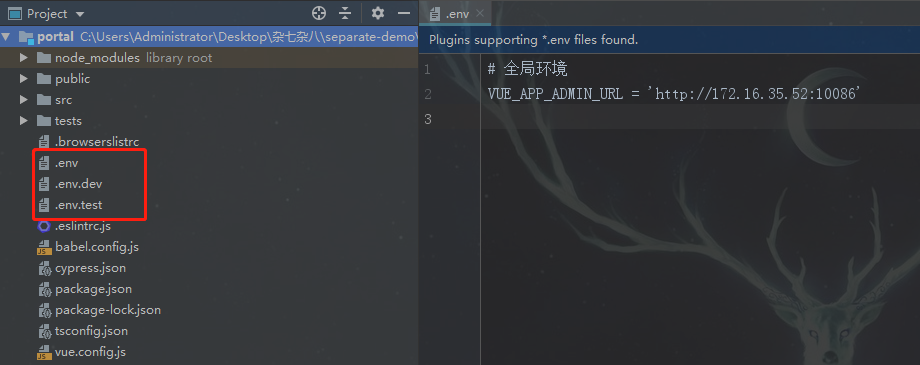
Task: Click the .env.dev file icon
Action: pyautogui.click(x=43, y=184)
